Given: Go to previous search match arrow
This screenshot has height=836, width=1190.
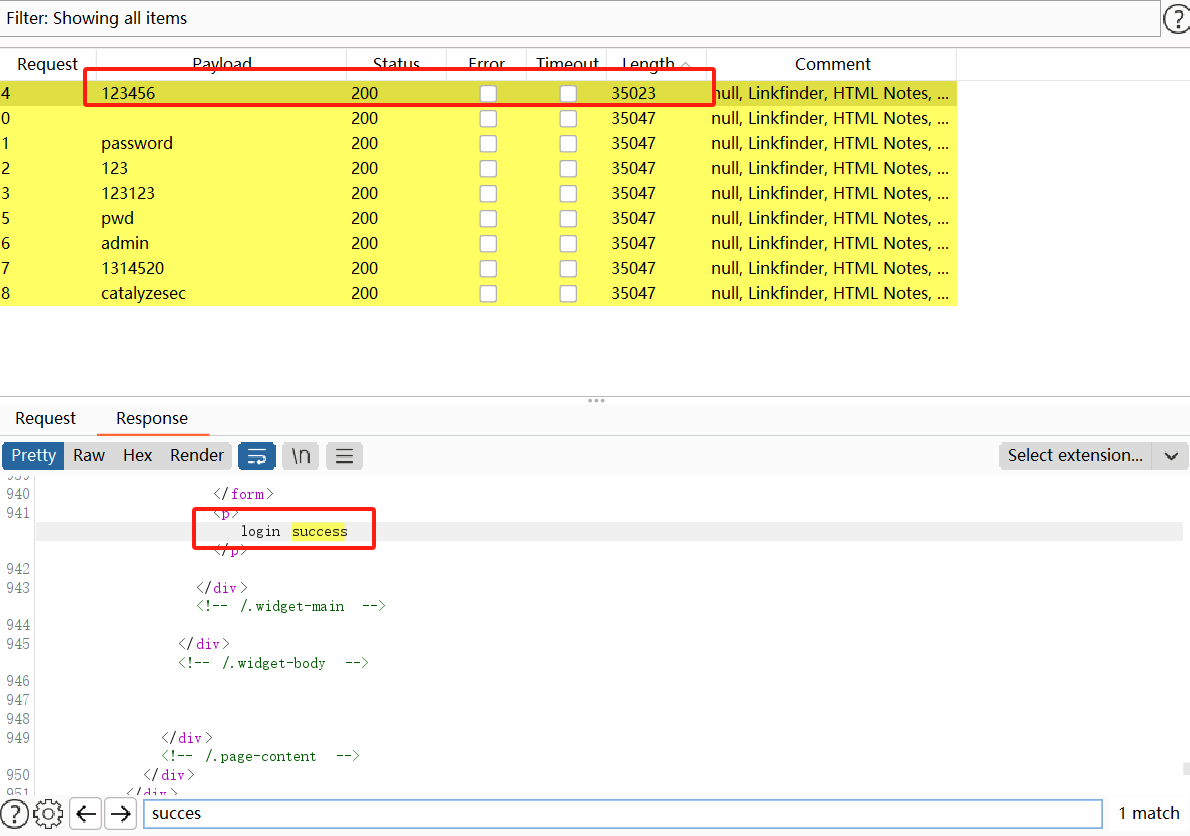Looking at the screenshot, I should point(86,814).
